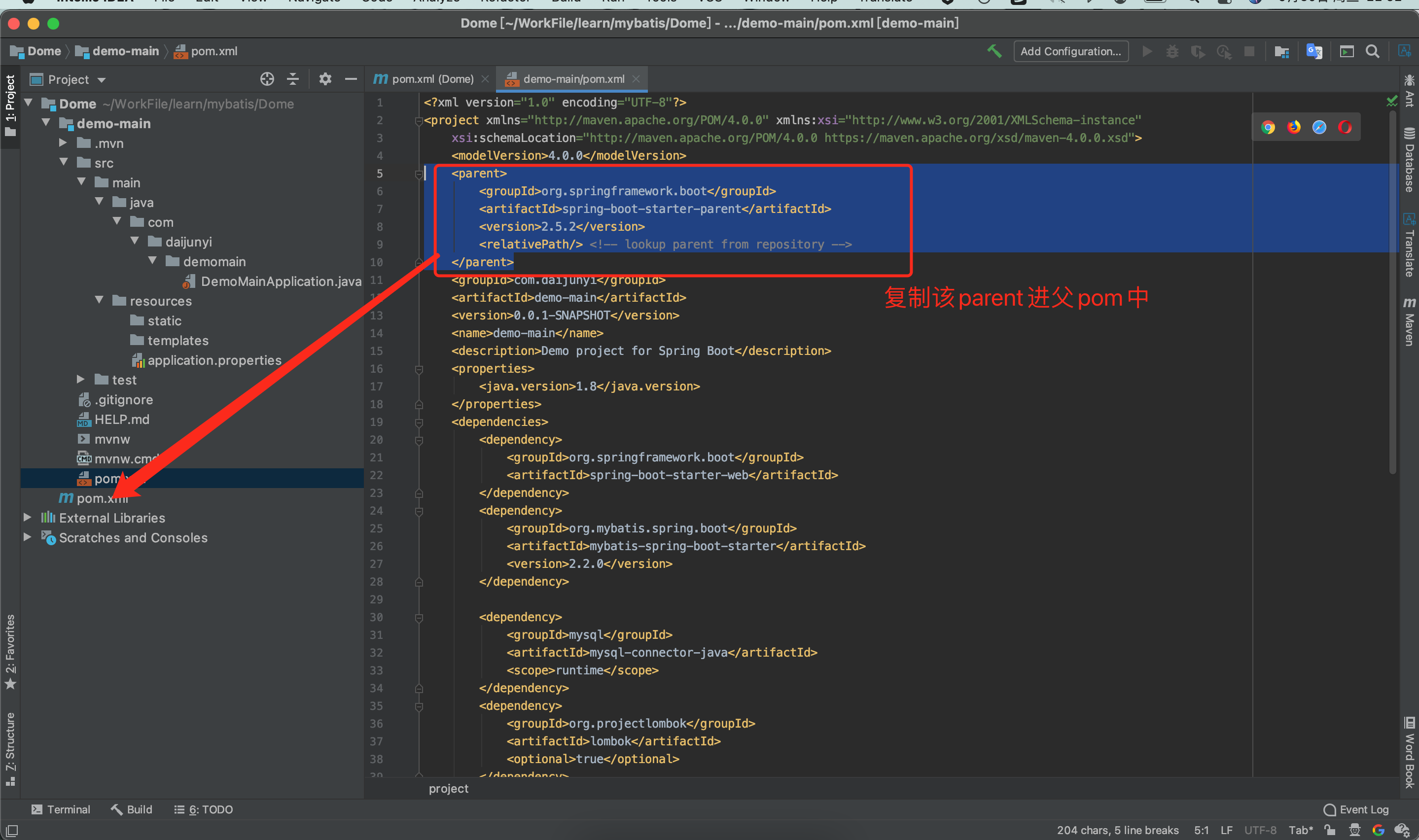Open in Opera browser icon
This screenshot has width=1419, height=840.
pyautogui.click(x=1344, y=127)
